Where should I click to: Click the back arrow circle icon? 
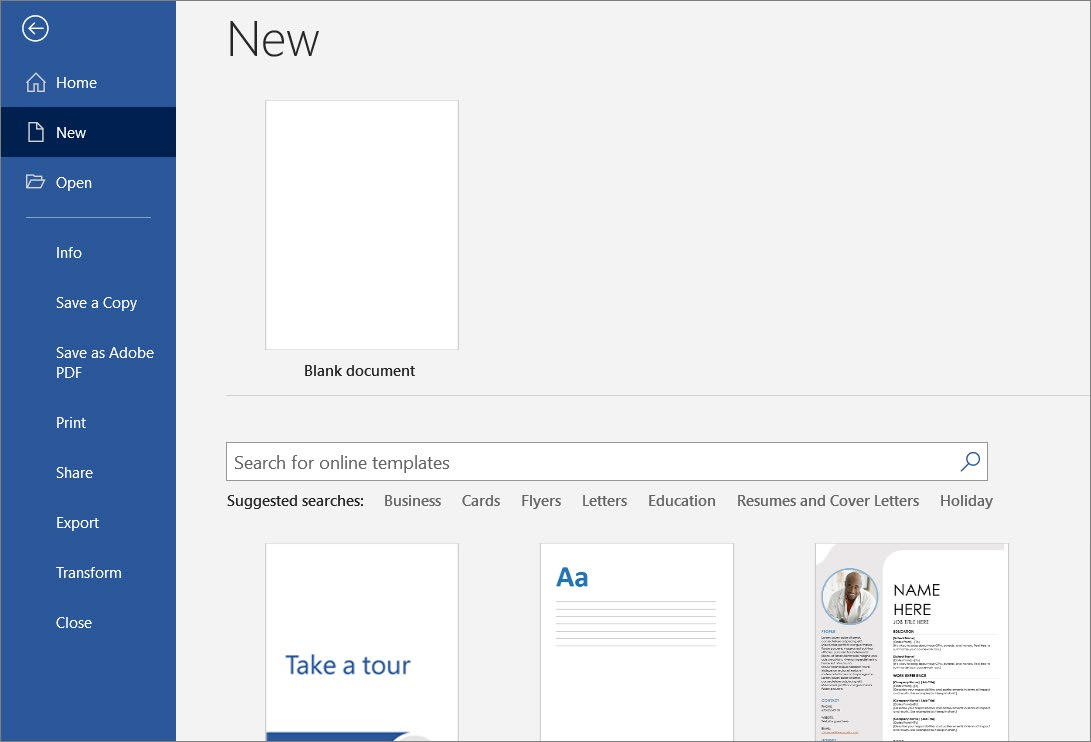[x=35, y=29]
